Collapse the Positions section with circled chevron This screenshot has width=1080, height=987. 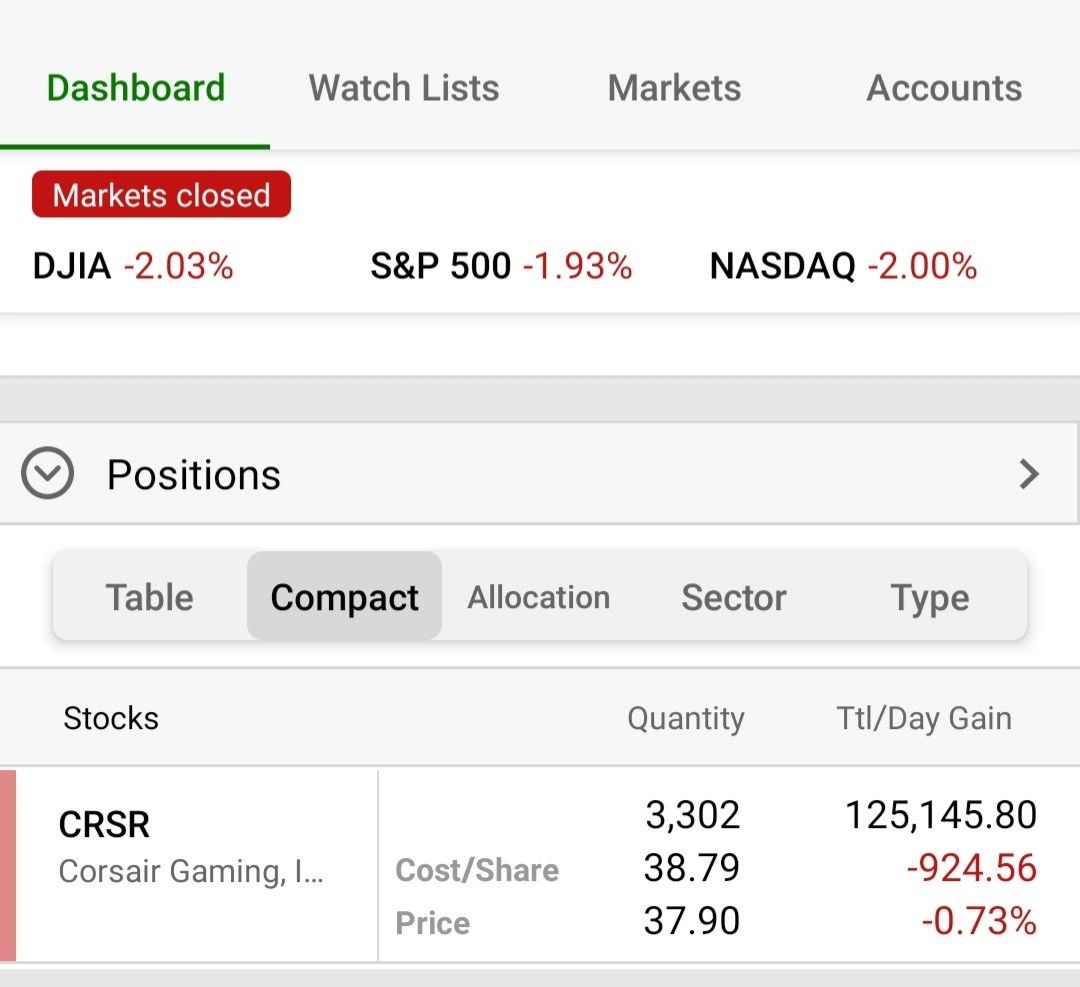click(48, 474)
